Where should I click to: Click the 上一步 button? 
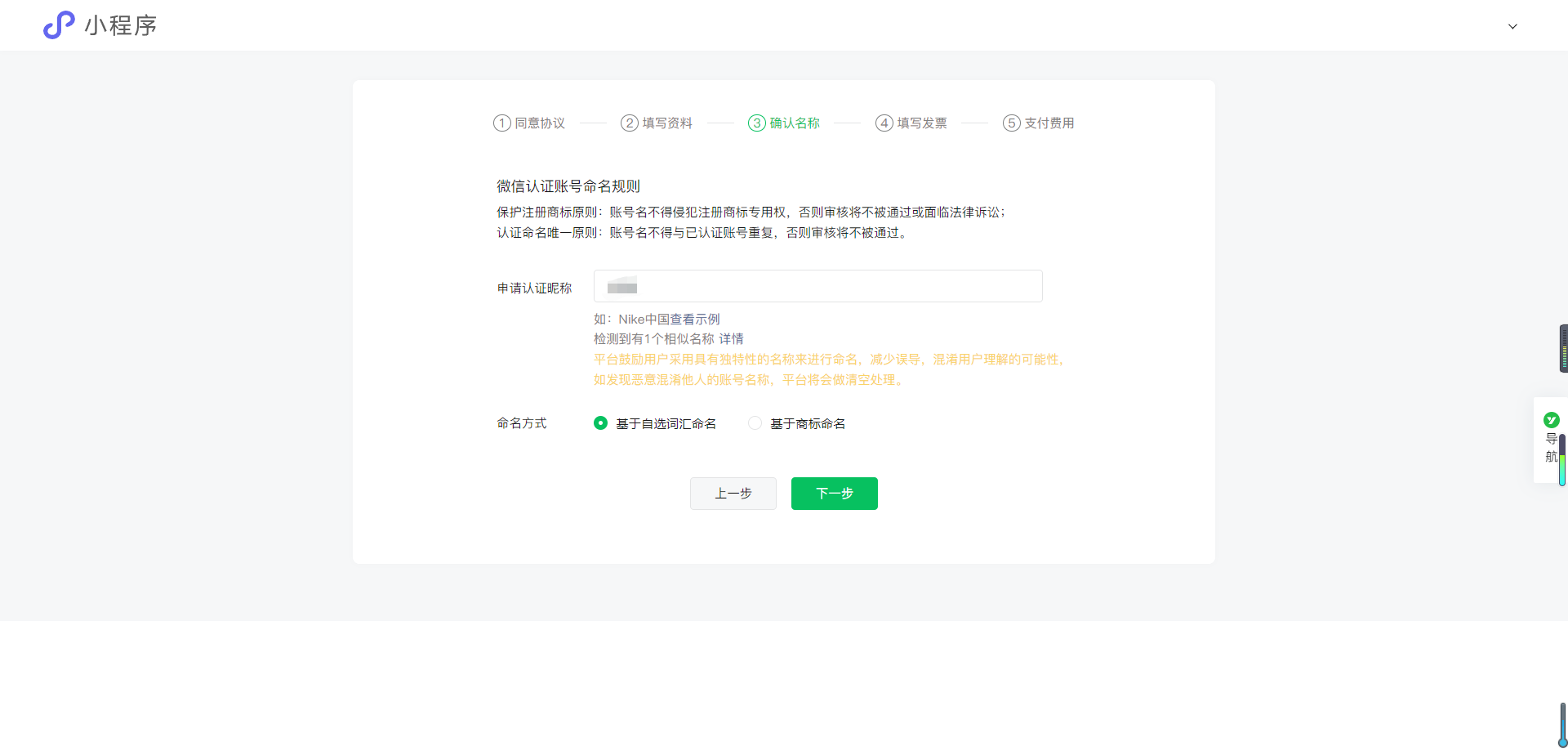pos(733,494)
